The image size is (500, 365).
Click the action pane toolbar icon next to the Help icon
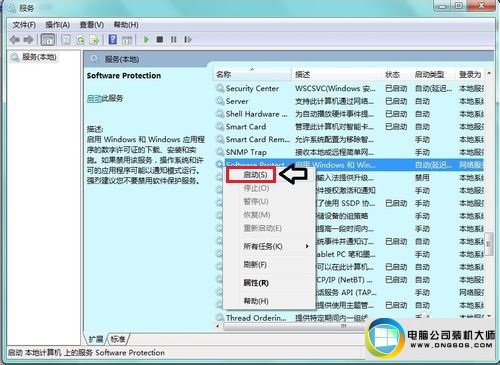[x=127, y=40]
